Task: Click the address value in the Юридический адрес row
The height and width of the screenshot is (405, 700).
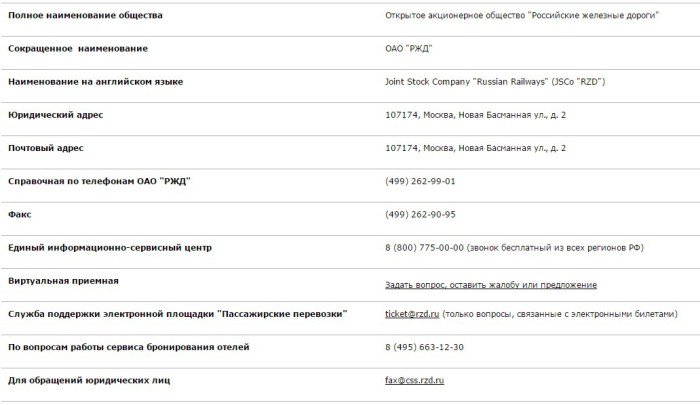Action: [x=475, y=115]
